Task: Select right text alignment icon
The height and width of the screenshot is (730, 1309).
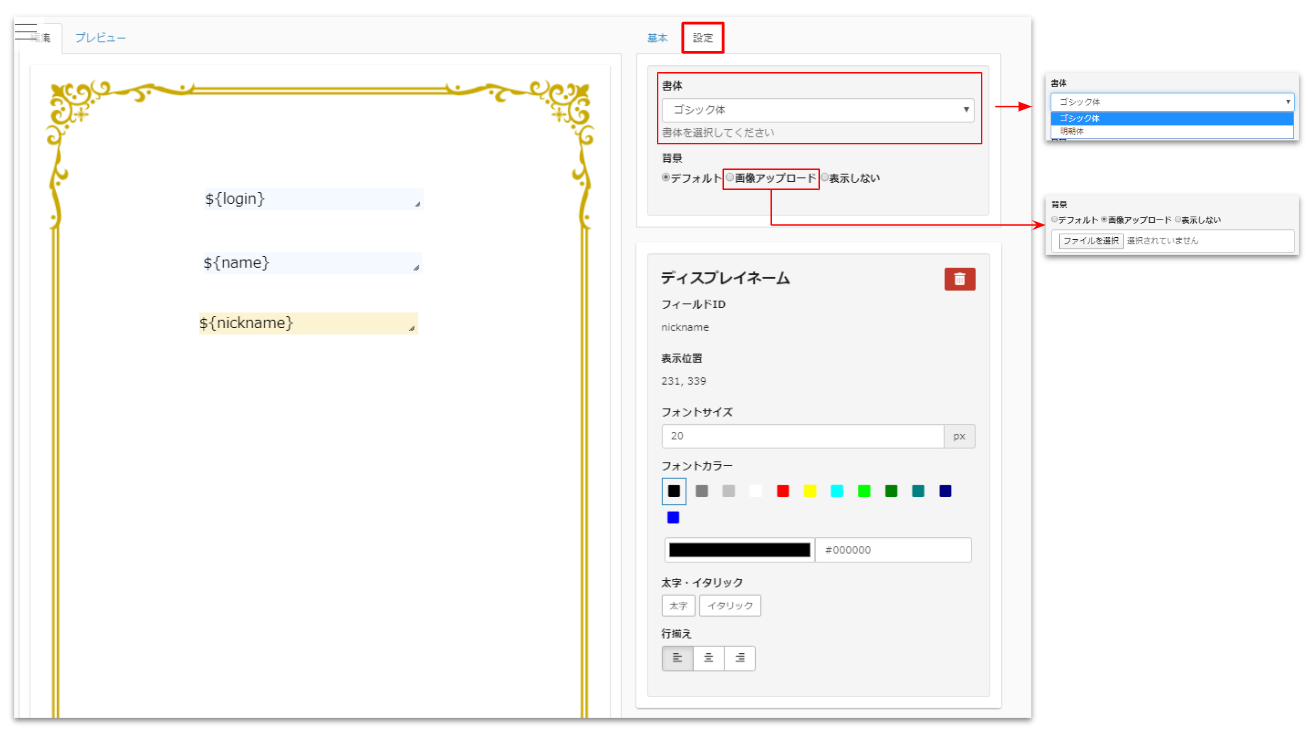Action: pos(740,658)
